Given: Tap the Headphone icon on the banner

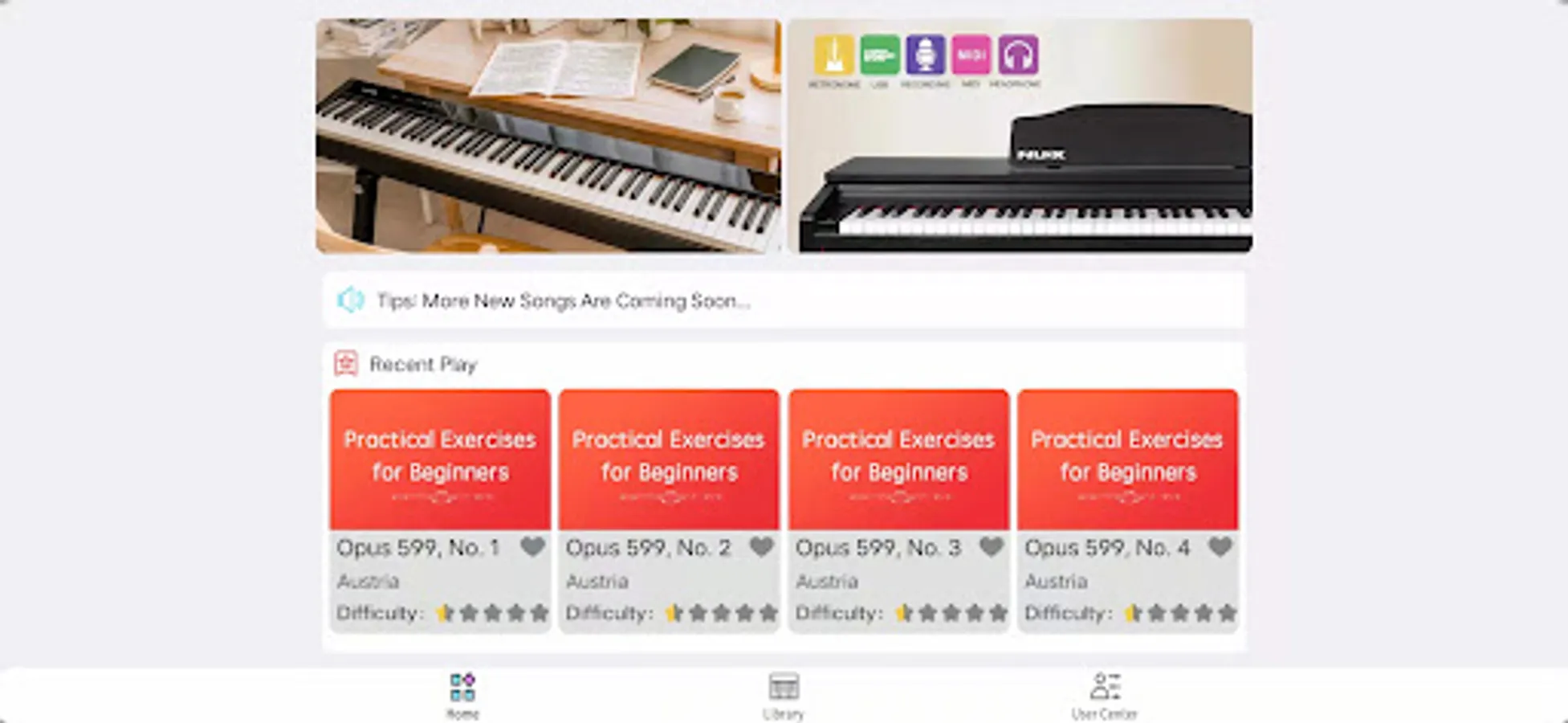Looking at the screenshot, I should point(1017,55).
